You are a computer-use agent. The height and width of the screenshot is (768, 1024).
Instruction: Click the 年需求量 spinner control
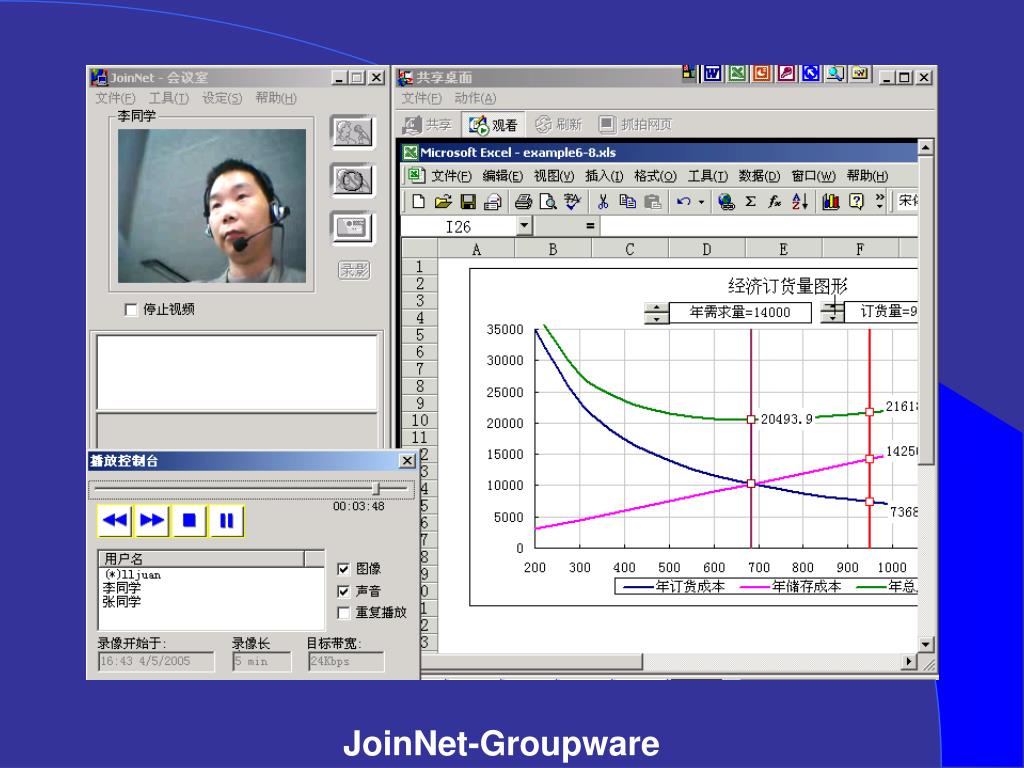point(656,313)
